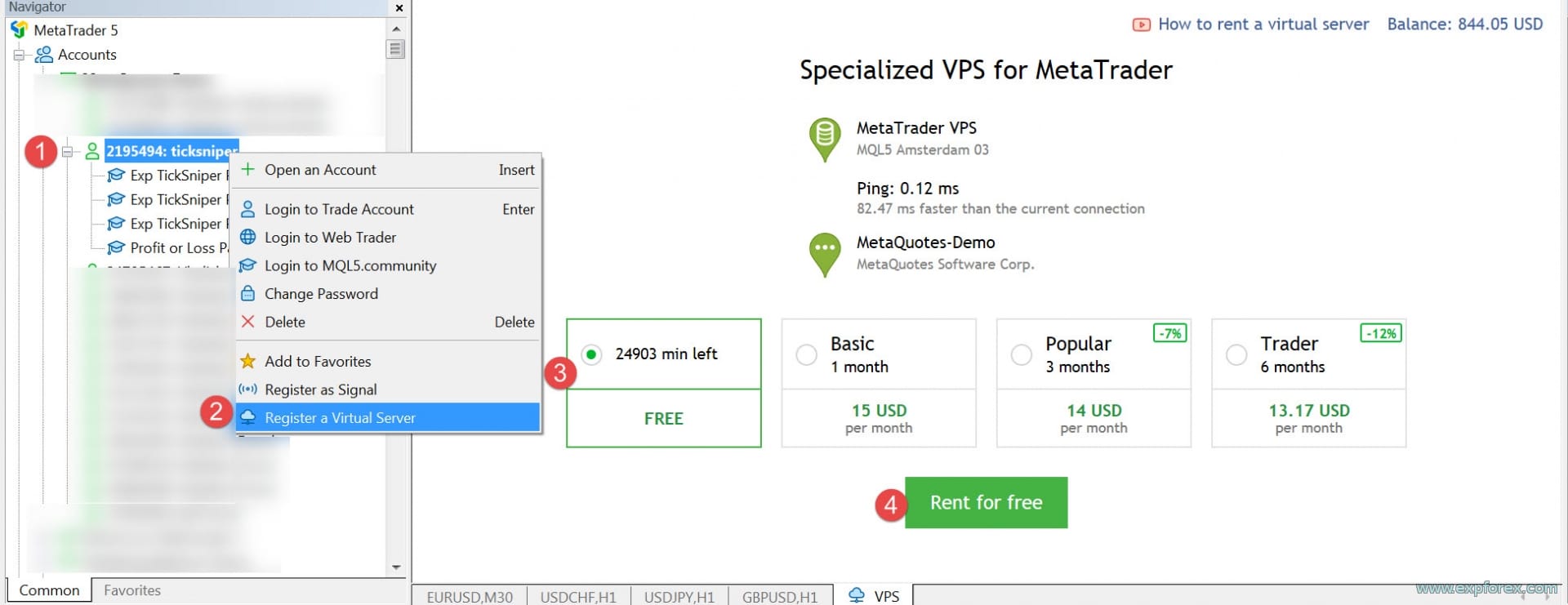
Task: Click the Balance: 844.05 USD text
Action: tap(1465, 24)
